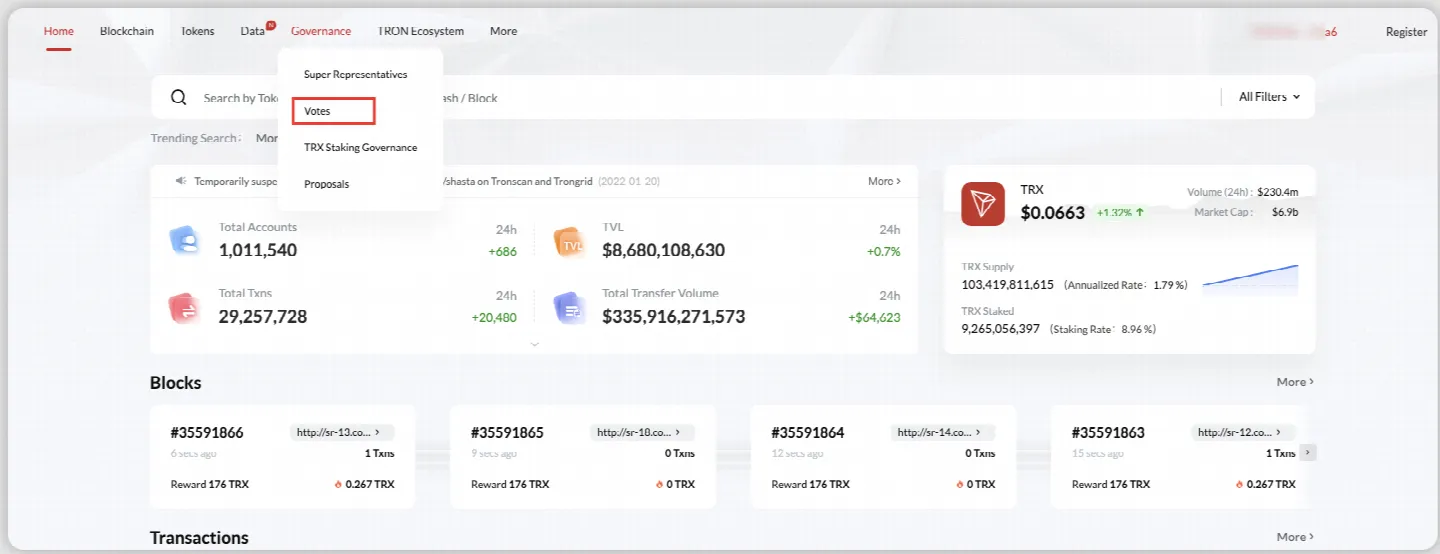Open the Data menu
This screenshot has height=554, width=1440.
252,31
